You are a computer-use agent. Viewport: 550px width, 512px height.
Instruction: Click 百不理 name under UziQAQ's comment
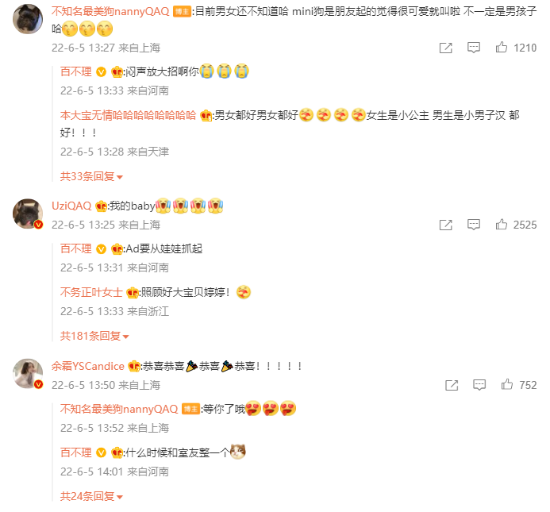click(76, 249)
